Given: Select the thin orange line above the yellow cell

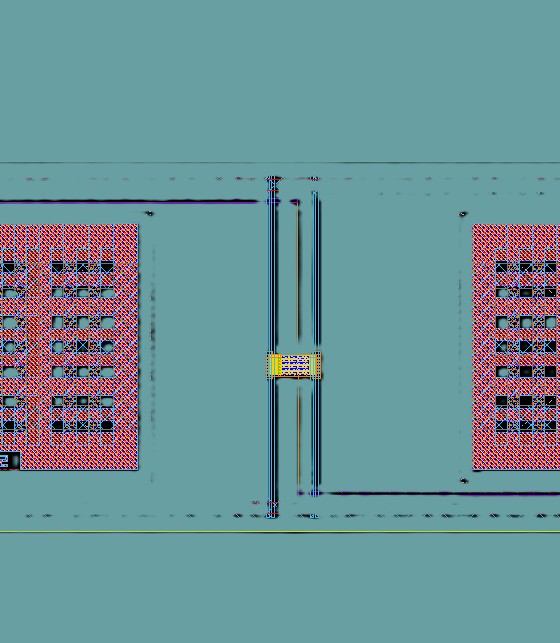Looking at the screenshot, I should [x=298, y=275].
